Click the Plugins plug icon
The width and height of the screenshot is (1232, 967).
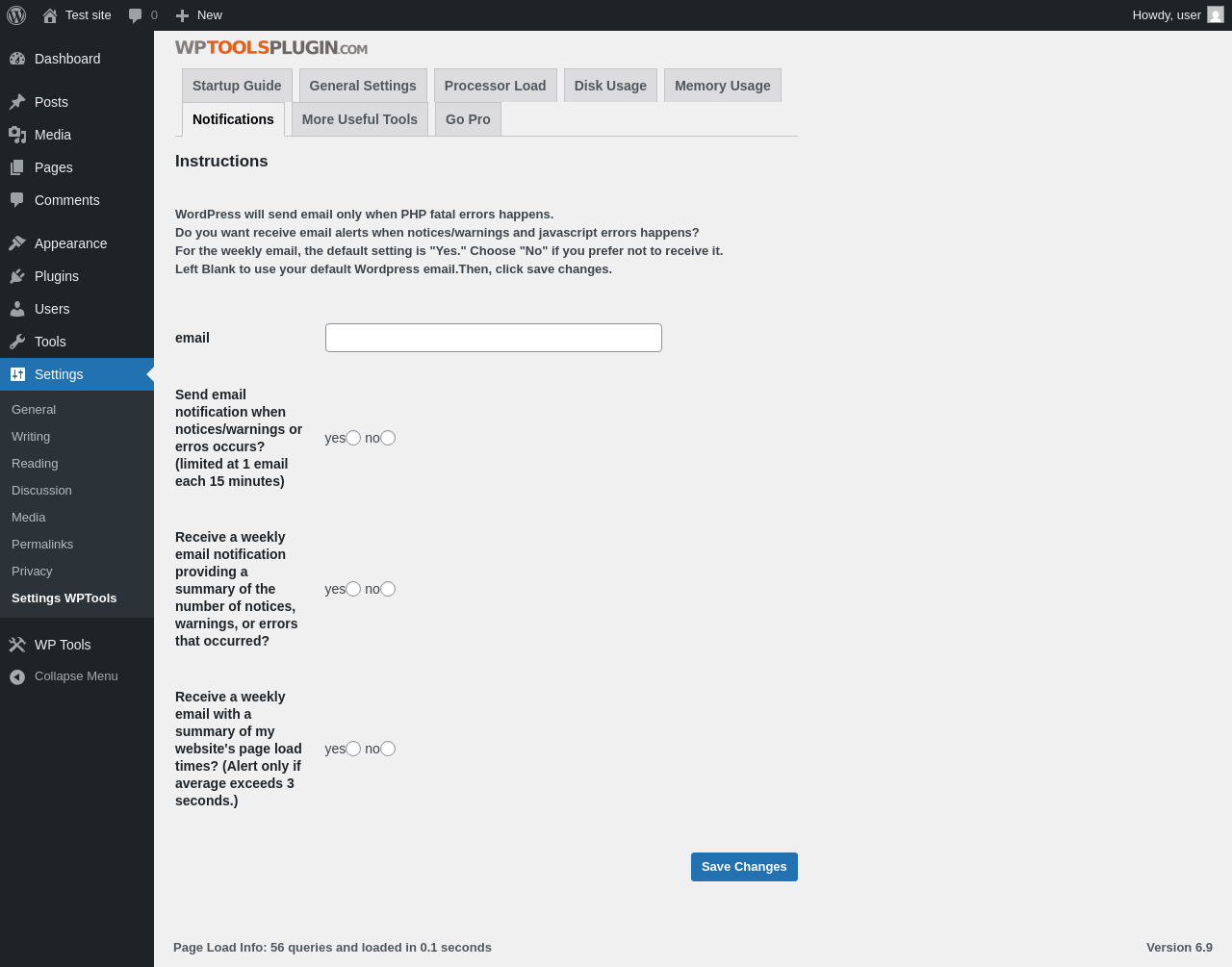tap(17, 276)
